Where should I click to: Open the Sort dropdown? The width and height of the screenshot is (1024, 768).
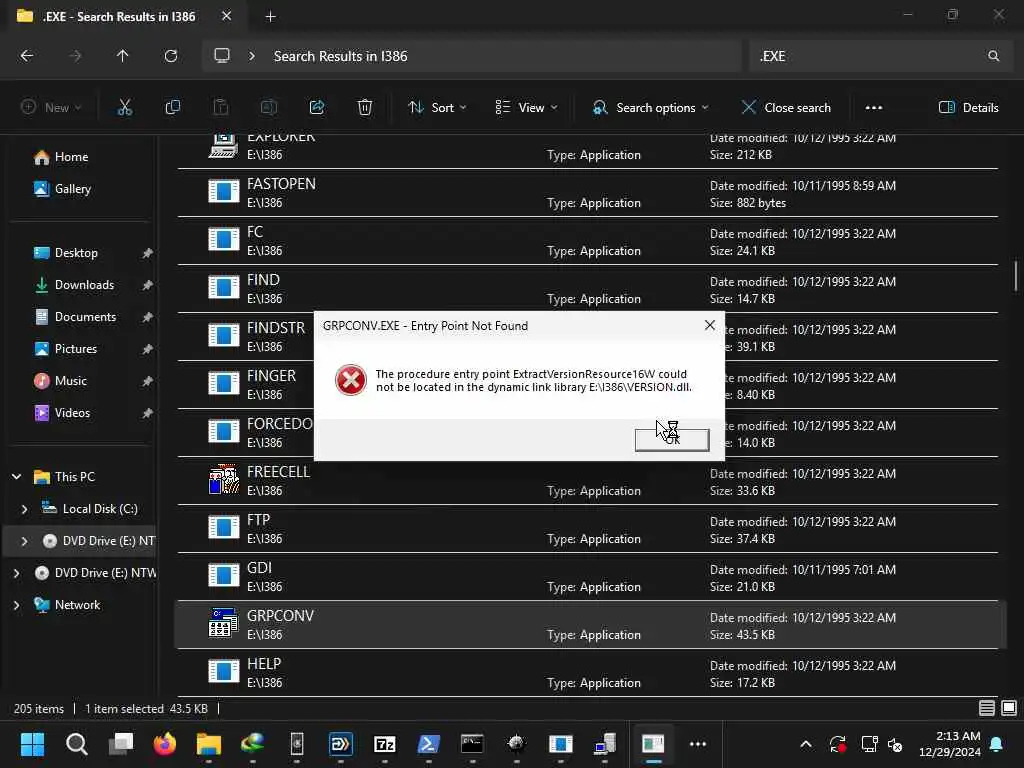436,108
